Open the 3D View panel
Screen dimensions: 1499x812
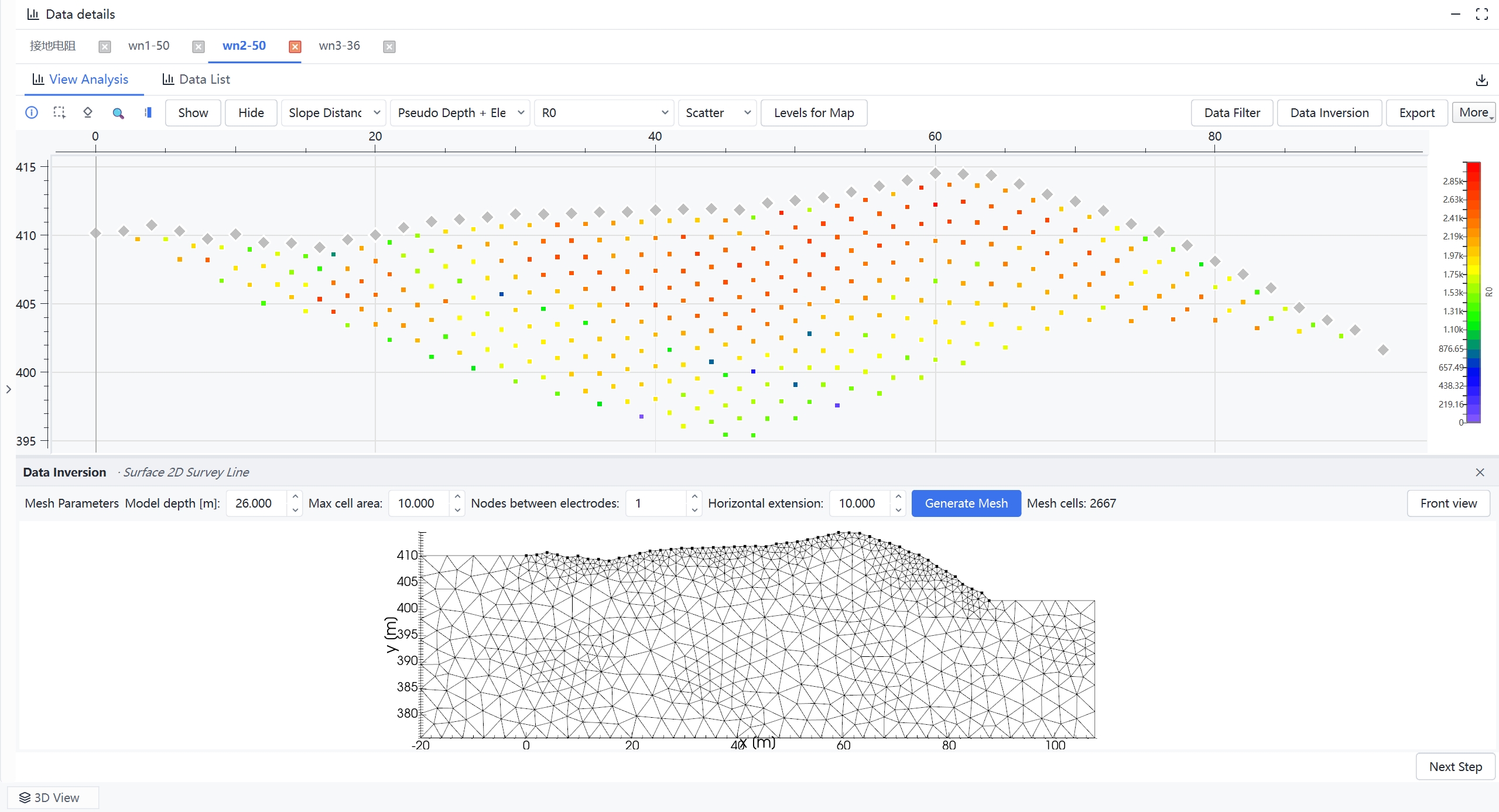coord(53,797)
